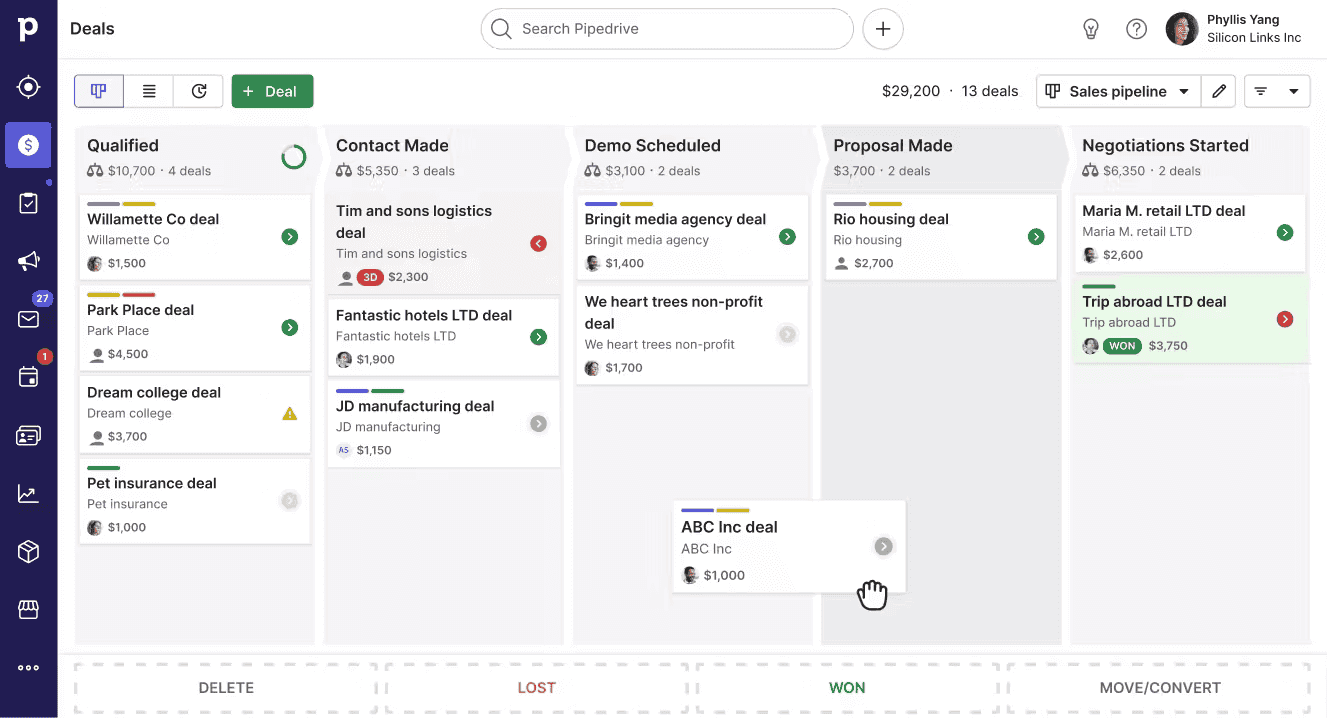The height and width of the screenshot is (718, 1327).
Task: Edit the pipeline using the pencil icon
Action: (x=1218, y=91)
